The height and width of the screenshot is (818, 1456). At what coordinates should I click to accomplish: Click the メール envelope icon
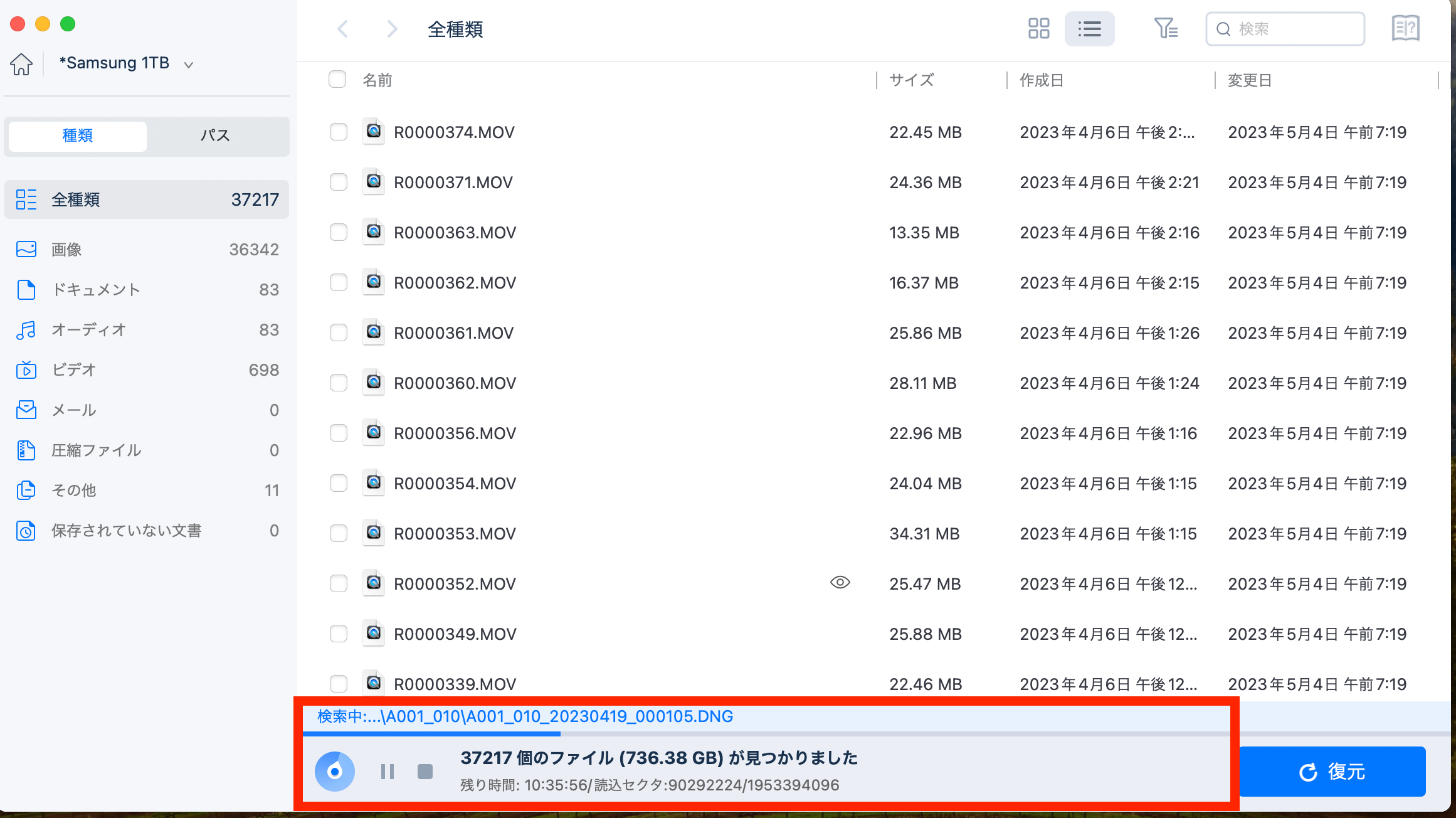tap(26, 410)
